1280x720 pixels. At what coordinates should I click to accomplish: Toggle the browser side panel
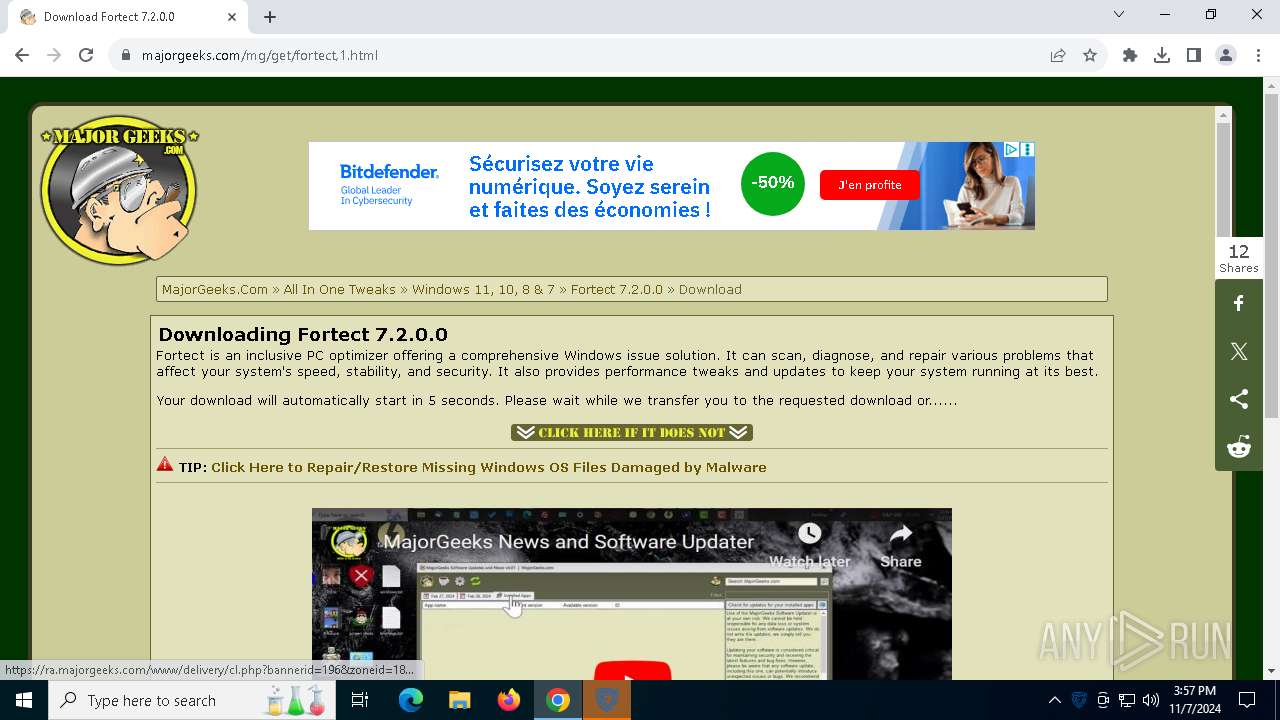click(1194, 55)
